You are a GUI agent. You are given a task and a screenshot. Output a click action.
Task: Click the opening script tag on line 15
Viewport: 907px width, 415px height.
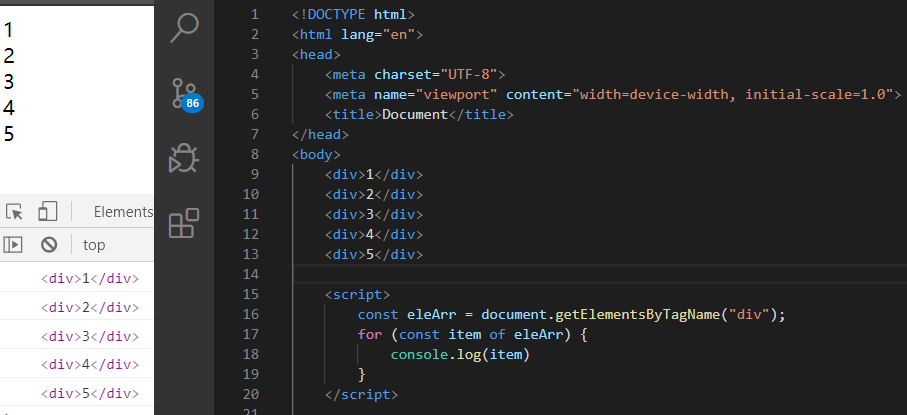[357, 295]
